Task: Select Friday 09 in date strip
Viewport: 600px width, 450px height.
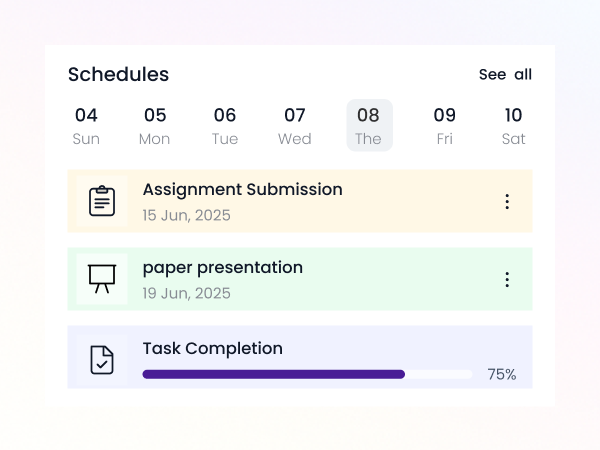Action: pos(445,126)
